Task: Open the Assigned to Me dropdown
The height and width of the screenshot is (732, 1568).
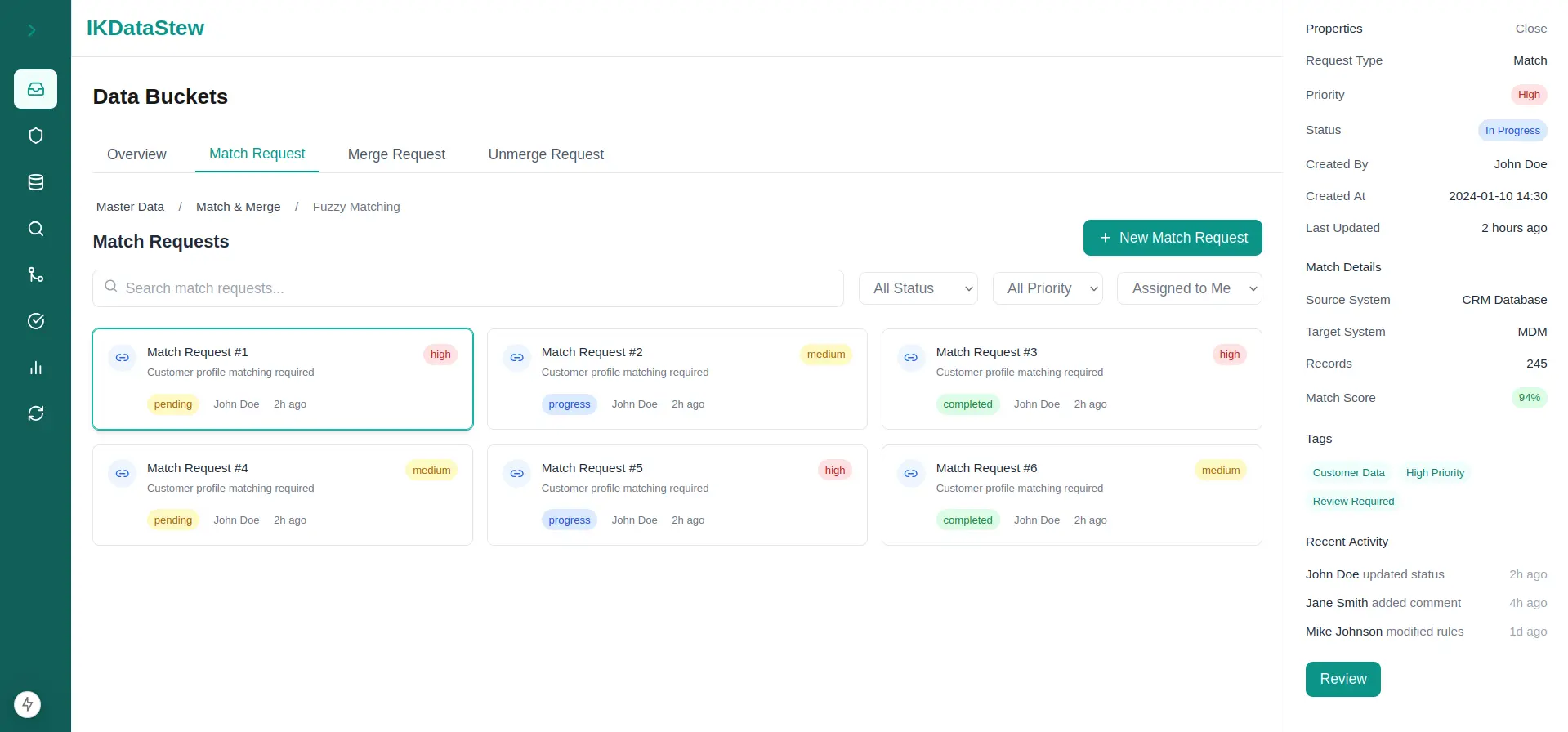Action: pyautogui.click(x=1190, y=288)
